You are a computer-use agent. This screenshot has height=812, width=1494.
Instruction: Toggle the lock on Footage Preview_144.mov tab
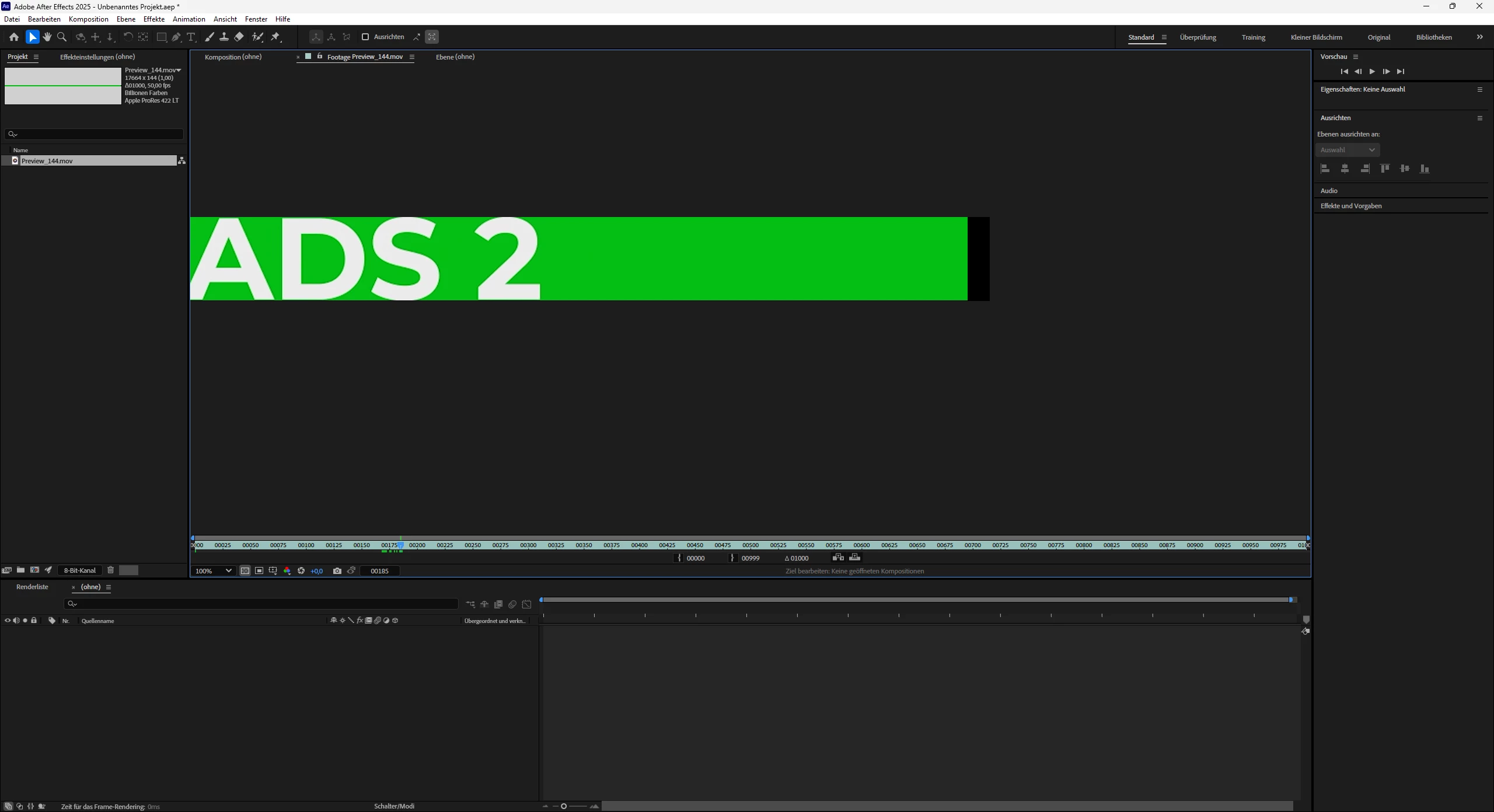pos(320,57)
